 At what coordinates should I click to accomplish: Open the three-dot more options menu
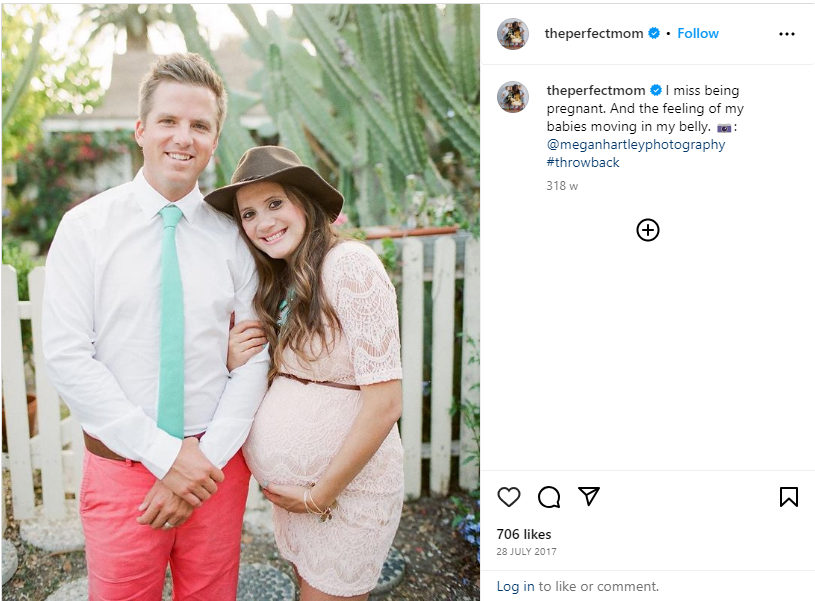tap(786, 34)
